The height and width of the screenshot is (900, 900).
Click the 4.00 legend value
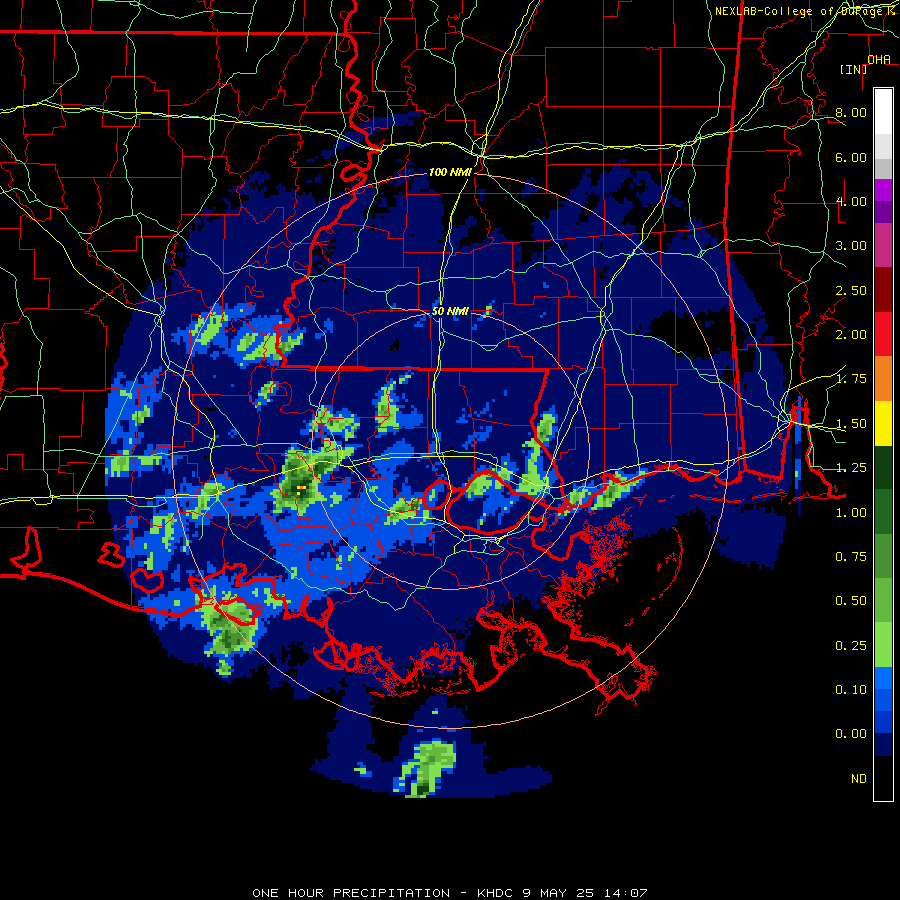tap(851, 201)
